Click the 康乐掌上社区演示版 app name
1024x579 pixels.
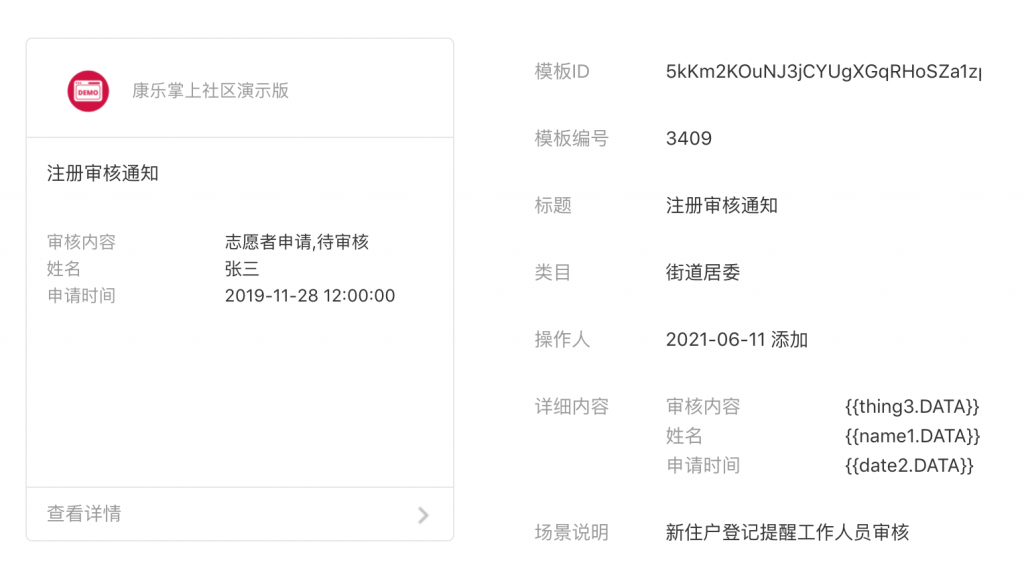coord(210,90)
